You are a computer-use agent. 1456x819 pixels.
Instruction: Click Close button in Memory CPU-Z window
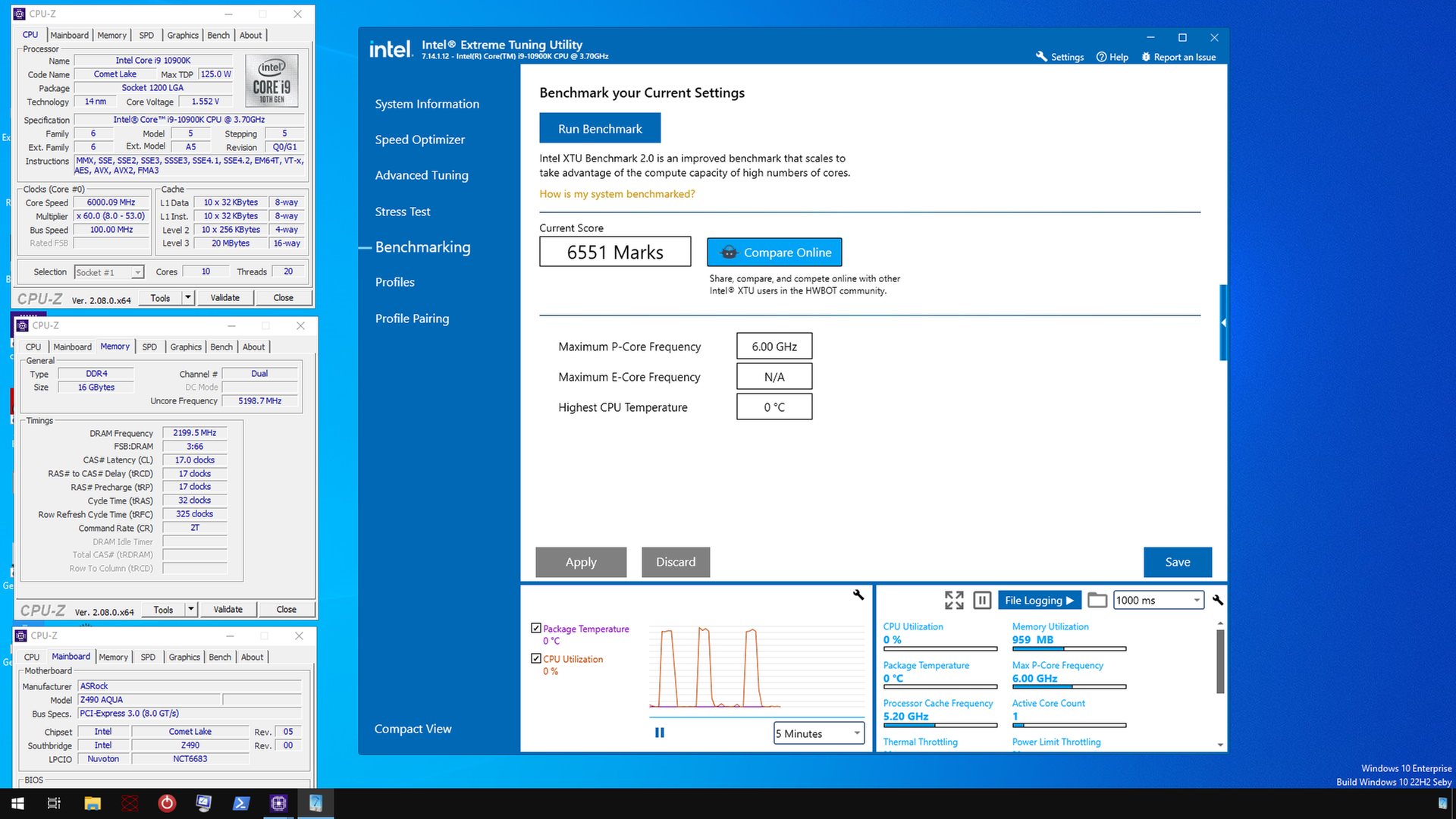tap(287, 609)
